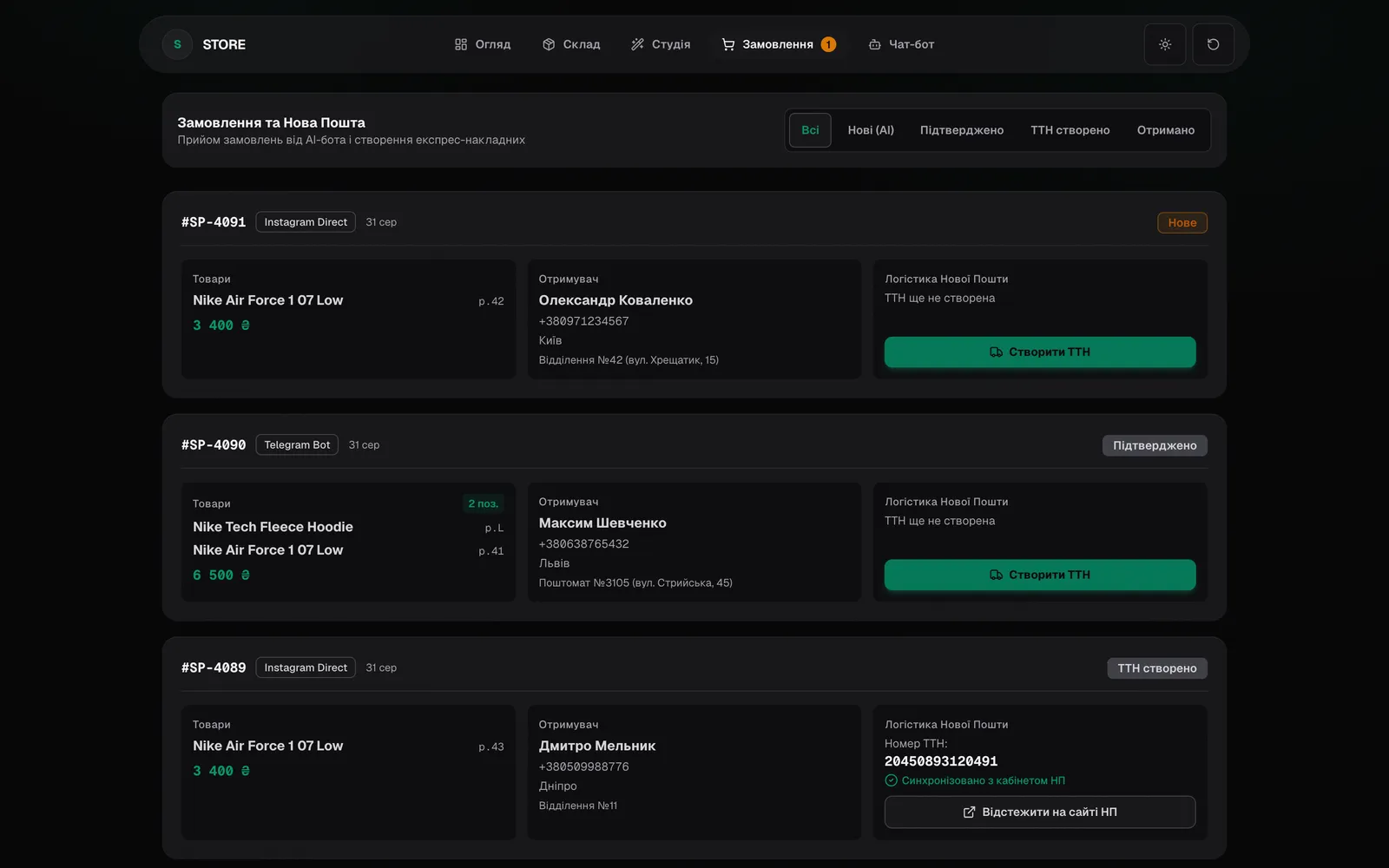Click Відстежити на сайті НП button
This screenshot has width=1389, height=868.
click(x=1040, y=812)
